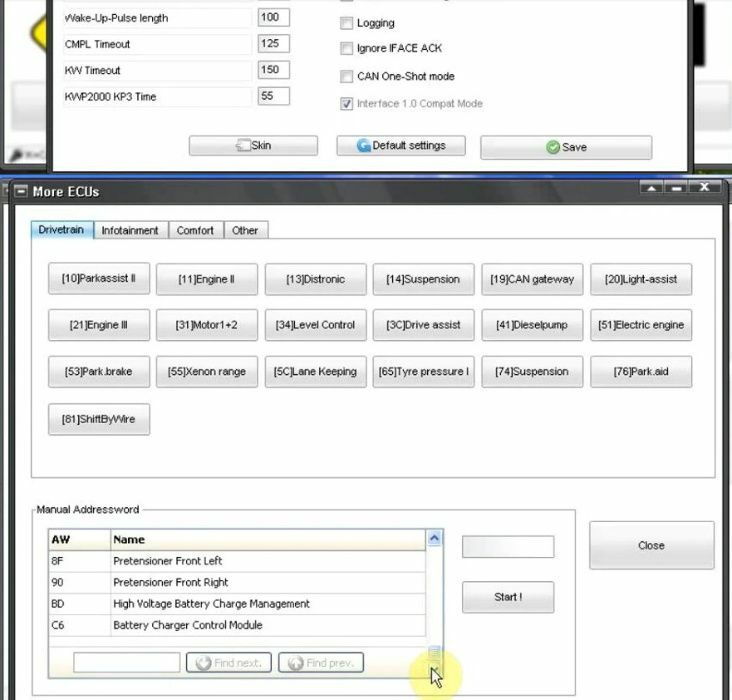The height and width of the screenshot is (700, 732).
Task: Click Find next. button
Action: tap(229, 663)
